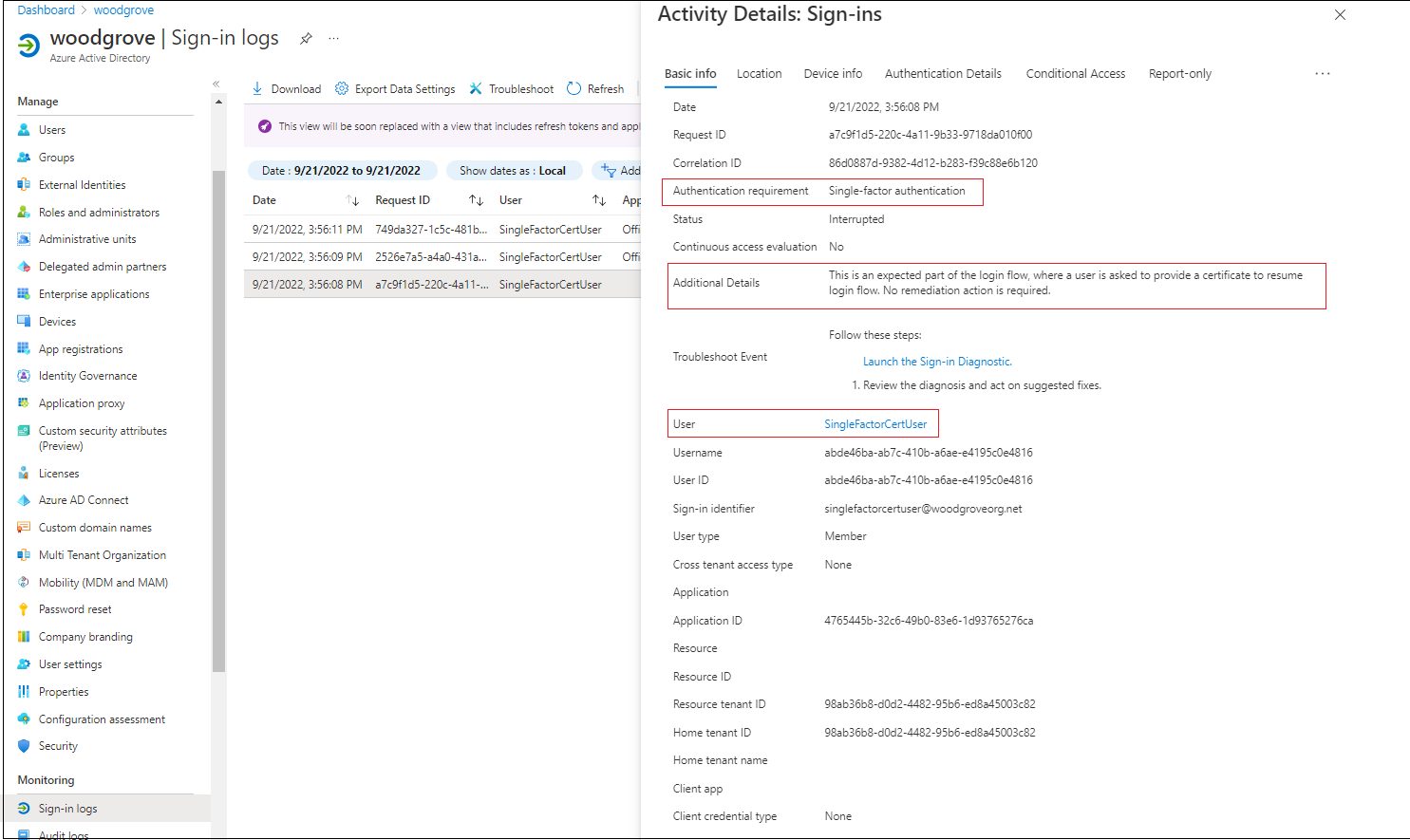The width and height of the screenshot is (1410, 840).
Task: Click Azure AD Connect icon
Action: point(24,500)
